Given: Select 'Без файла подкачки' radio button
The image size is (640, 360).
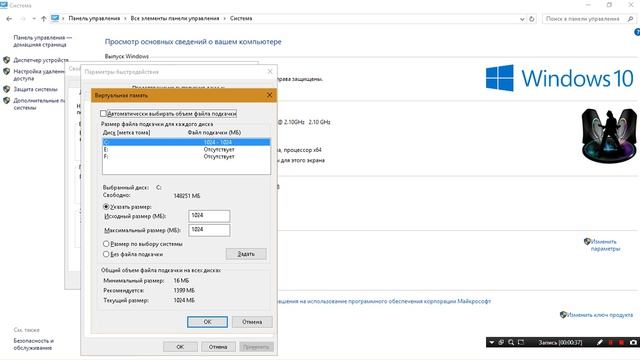Looking at the screenshot, I should [106, 254].
